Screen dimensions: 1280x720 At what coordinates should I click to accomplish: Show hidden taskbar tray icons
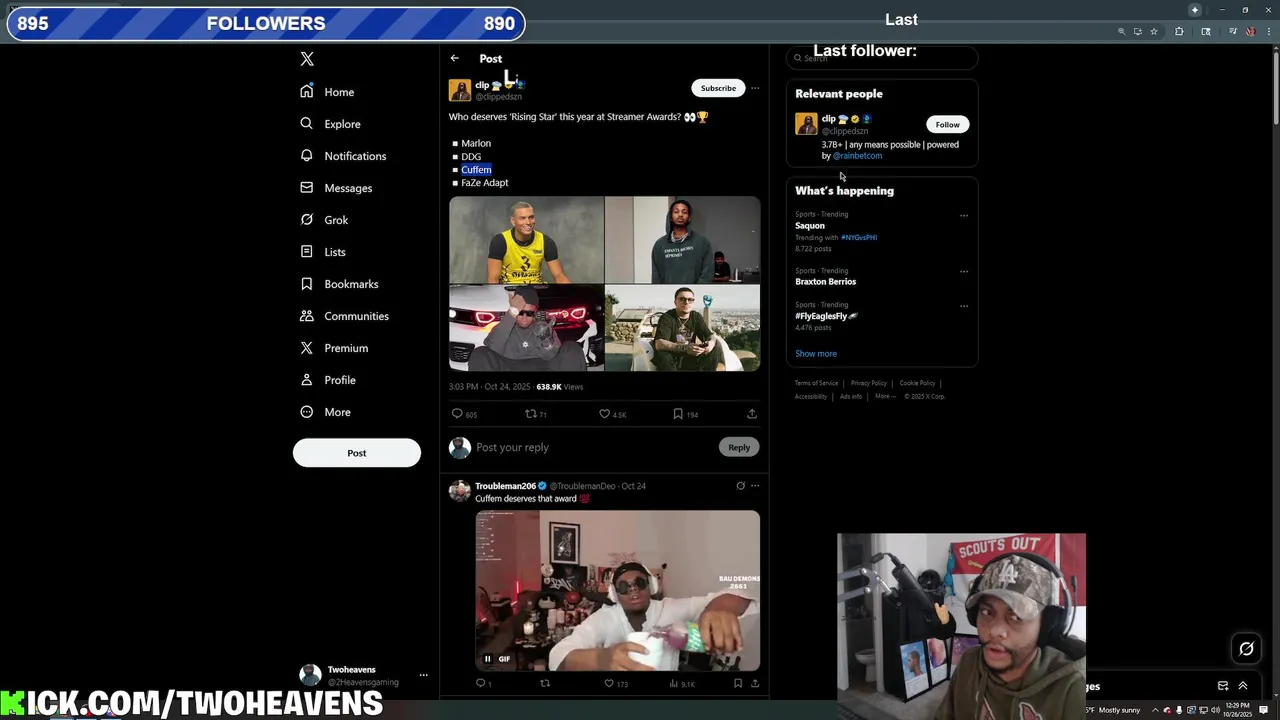1155,710
